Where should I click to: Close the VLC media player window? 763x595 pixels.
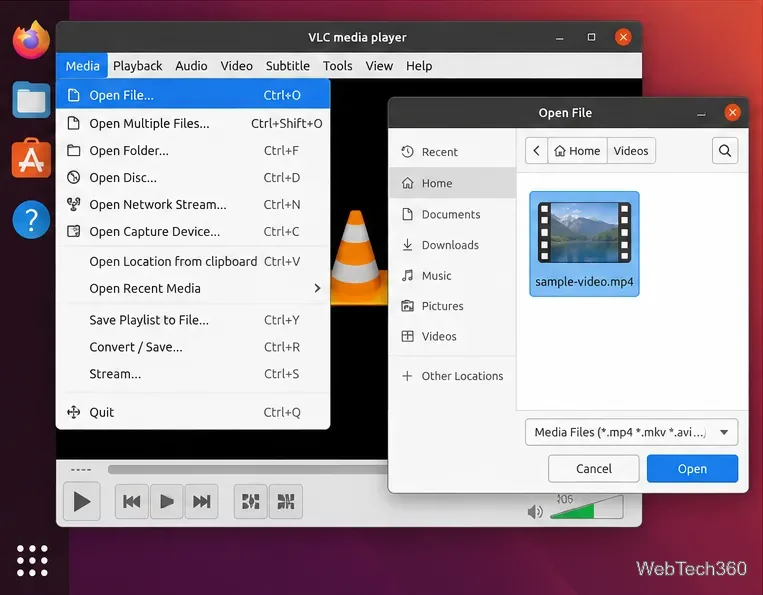pos(623,37)
